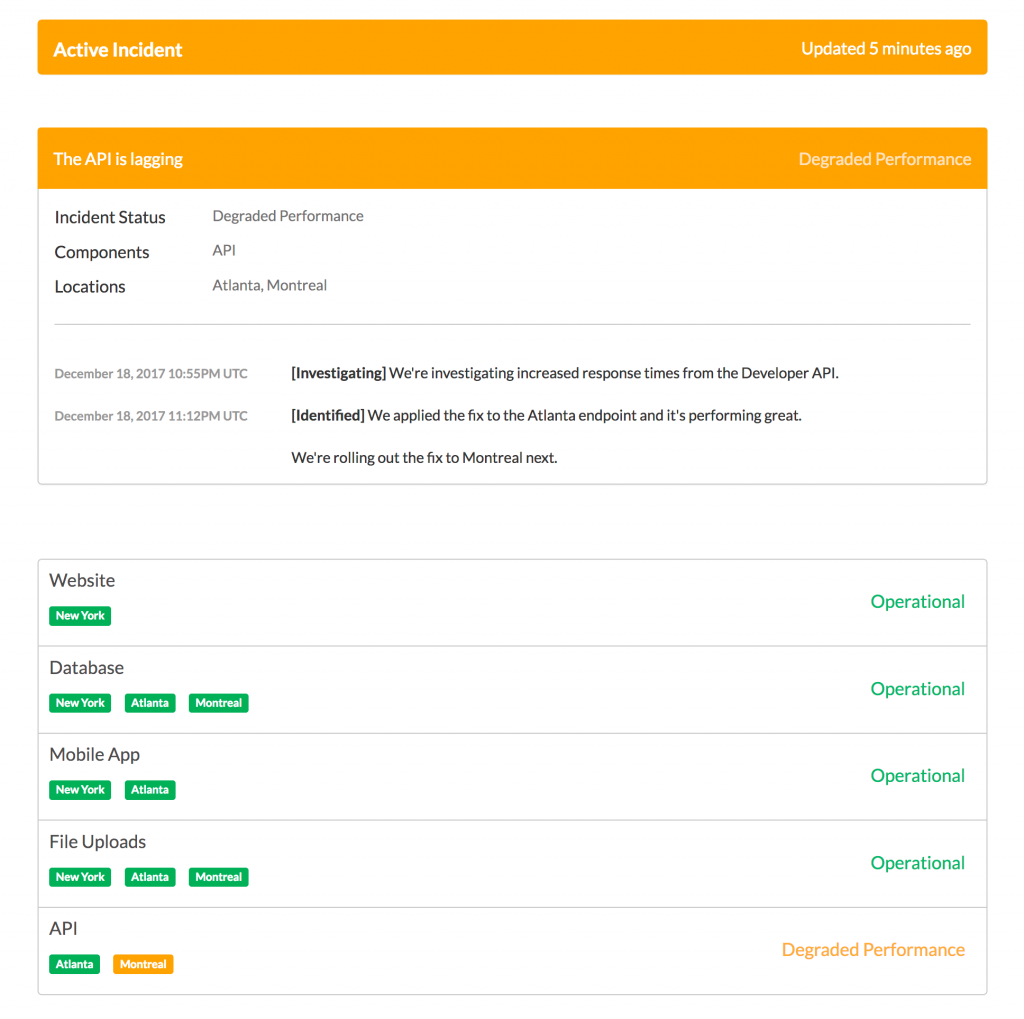
Task: Select the Active Incident header
Action: (117, 48)
